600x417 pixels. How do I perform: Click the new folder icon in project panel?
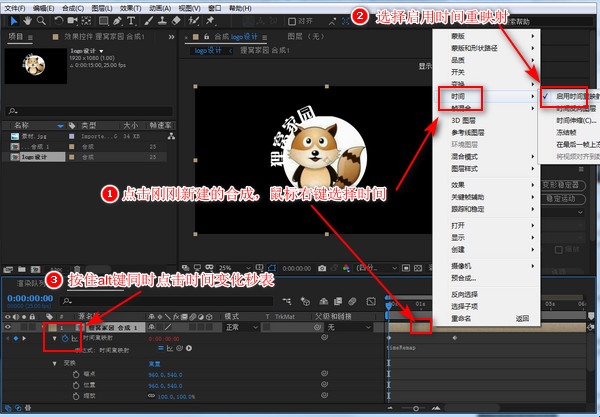pyautogui.click(x=22, y=269)
